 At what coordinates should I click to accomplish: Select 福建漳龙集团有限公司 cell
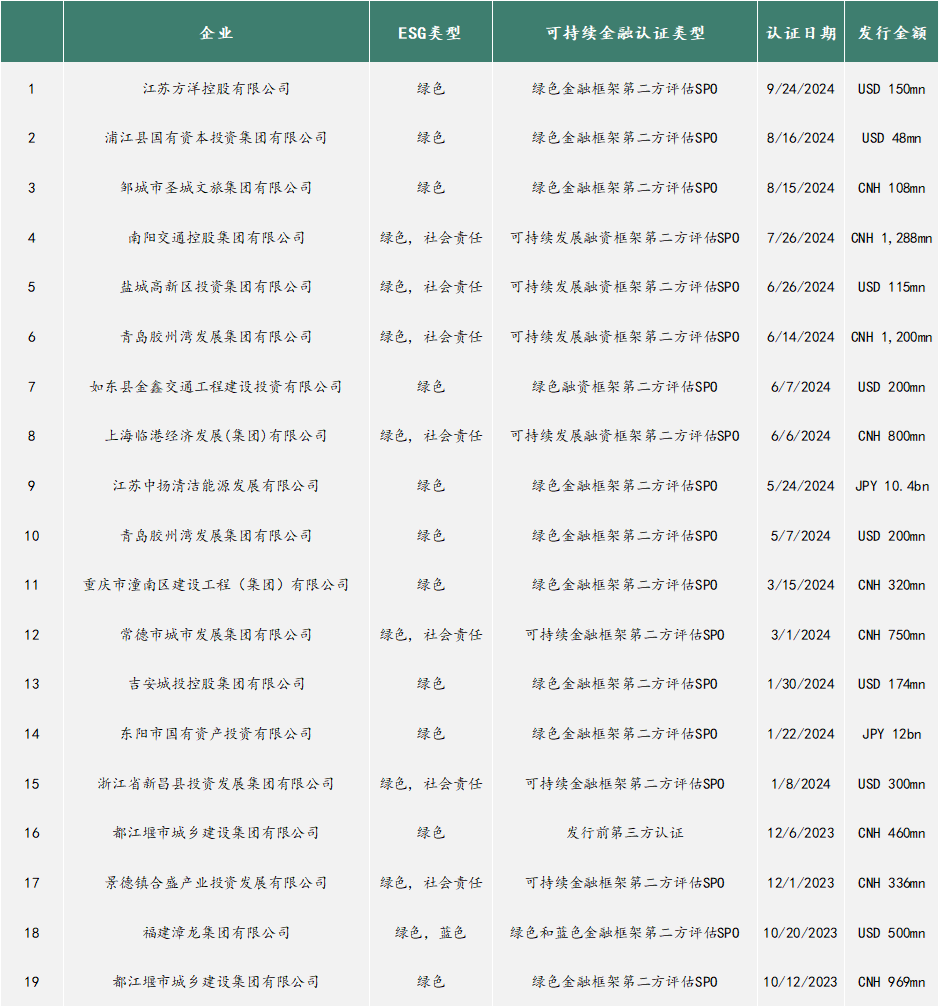pyautogui.click(x=216, y=933)
